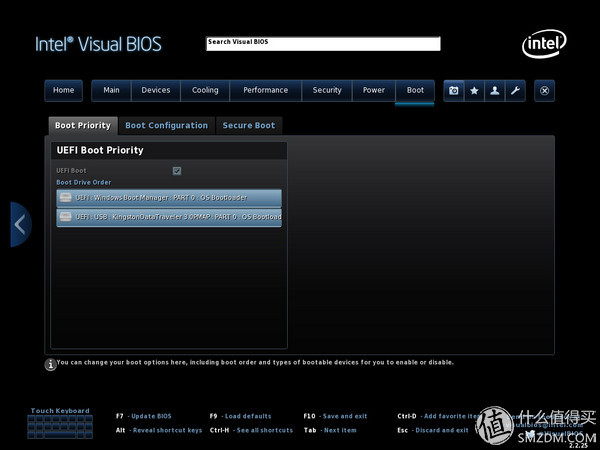
Task: Click in the Search Visual BIOS field
Action: 323,44
